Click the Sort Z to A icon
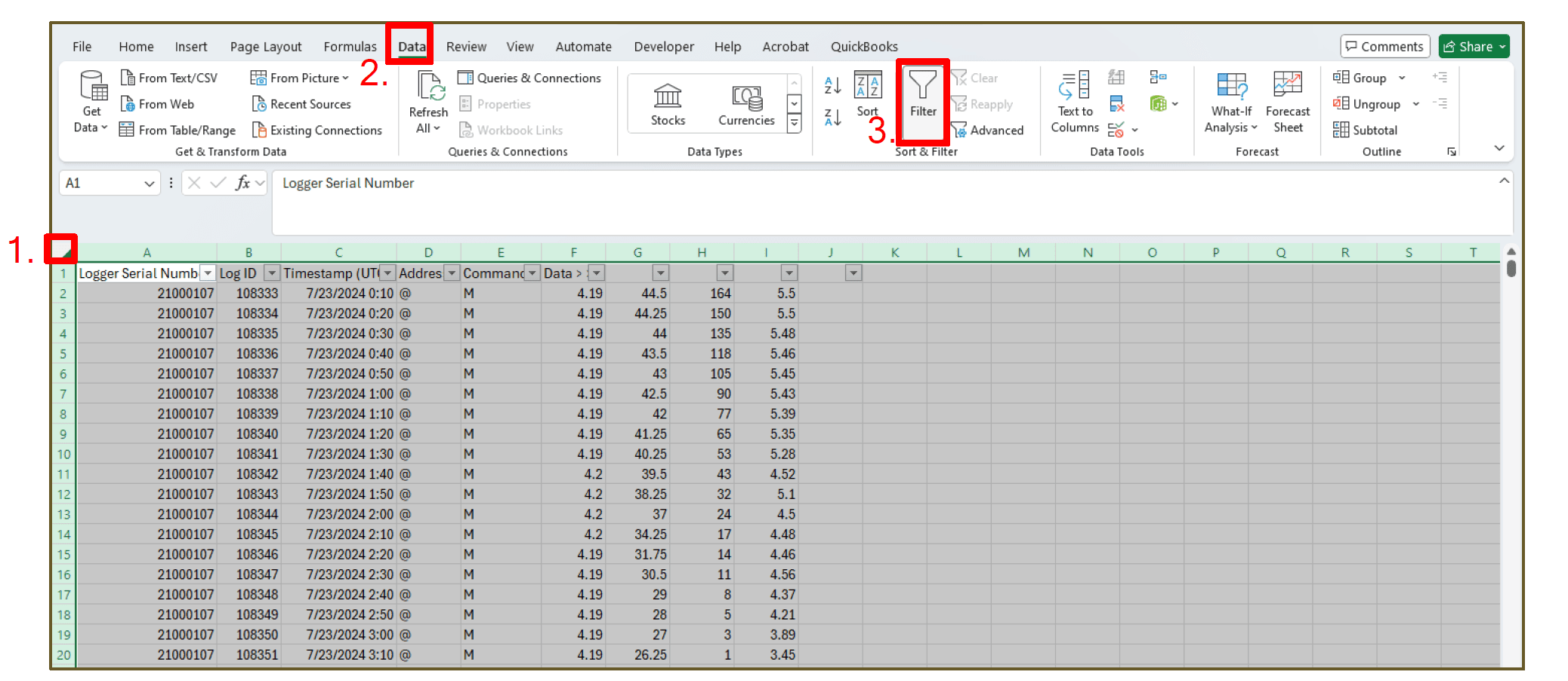Screen dimensions: 1568x681 point(832,118)
